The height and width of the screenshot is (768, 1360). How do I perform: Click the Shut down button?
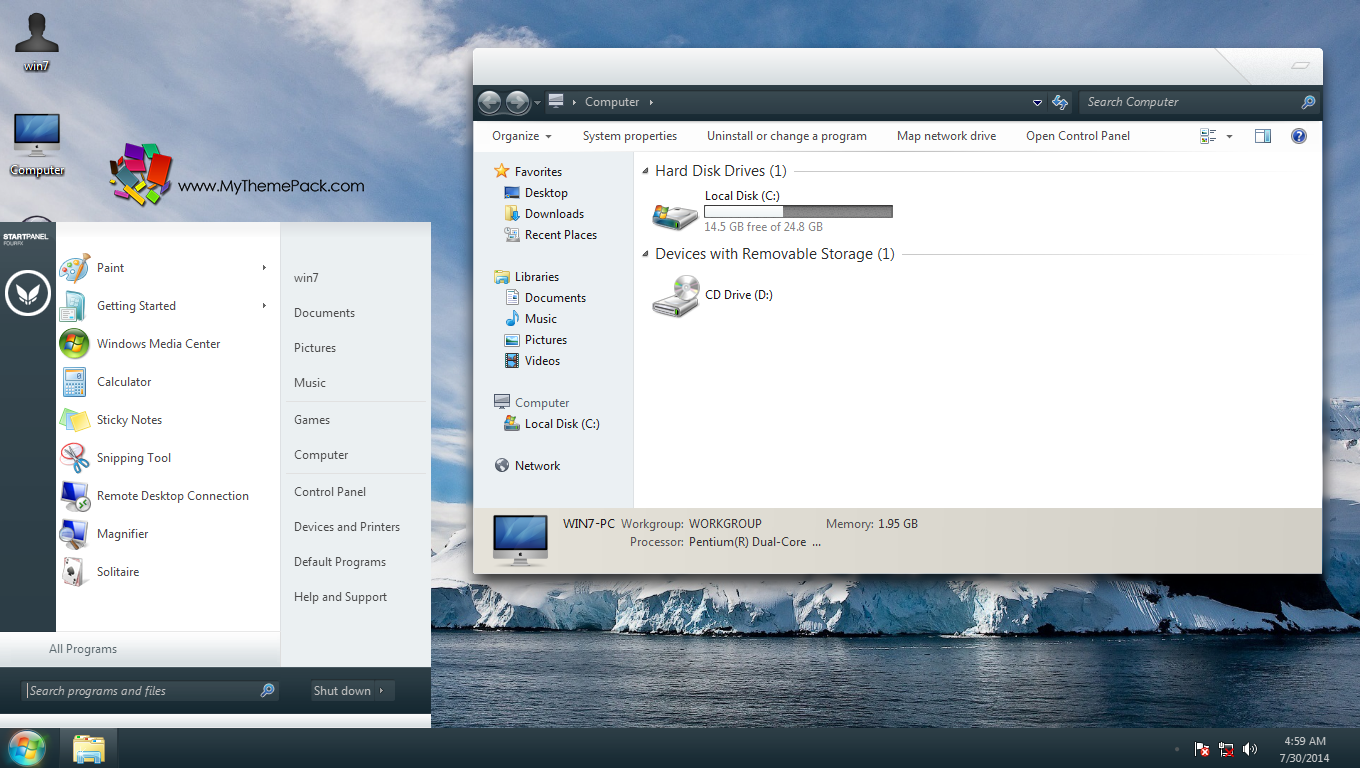pyautogui.click(x=342, y=691)
